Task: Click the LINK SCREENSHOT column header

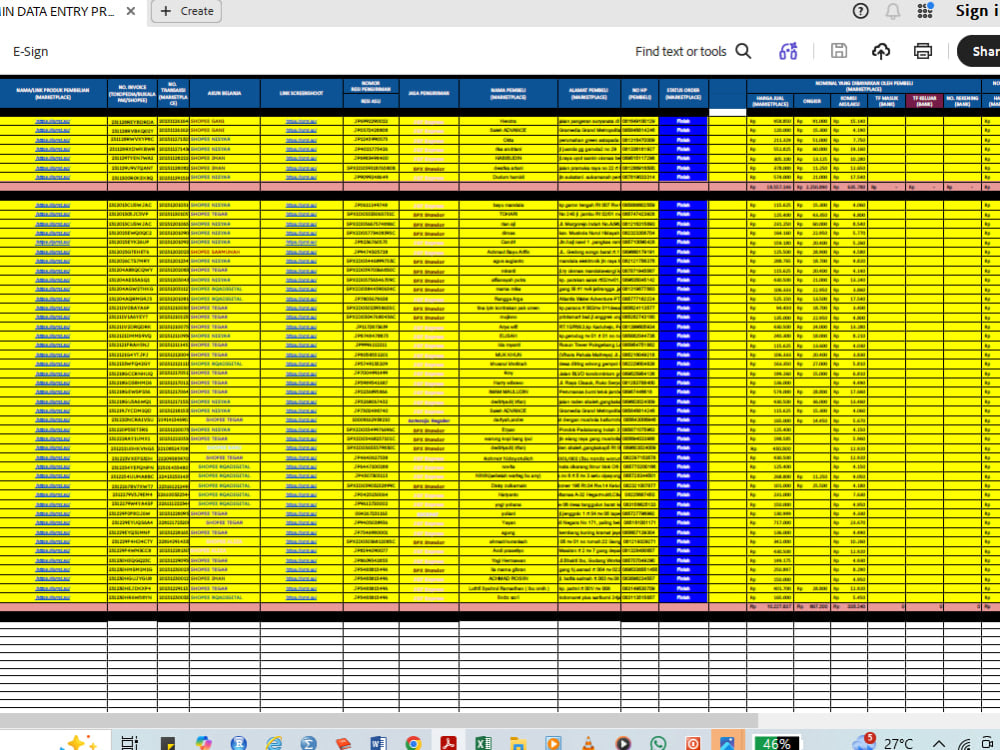Action: (x=301, y=93)
